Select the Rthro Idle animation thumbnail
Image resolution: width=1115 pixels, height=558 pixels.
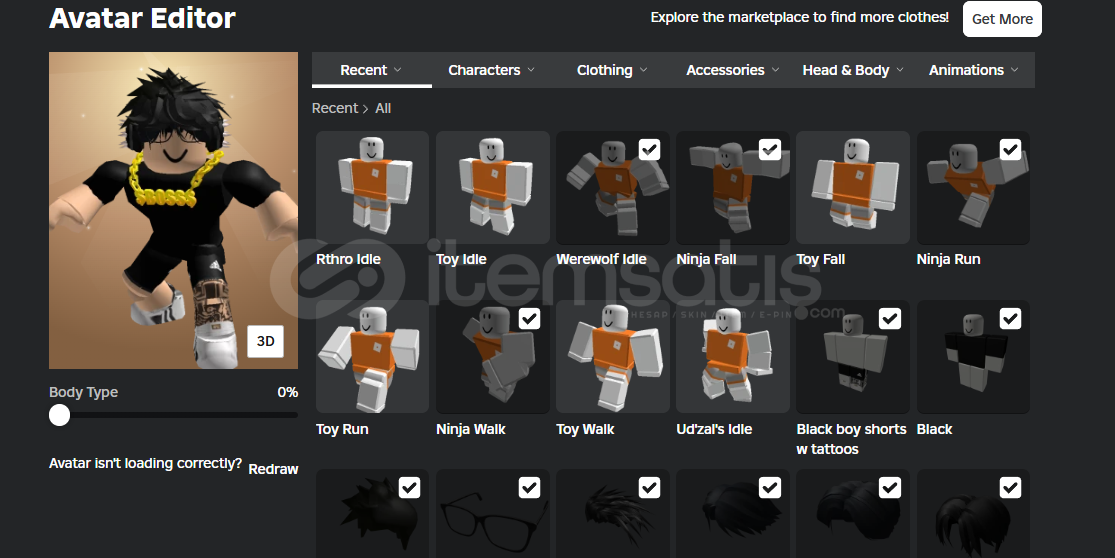(373, 188)
